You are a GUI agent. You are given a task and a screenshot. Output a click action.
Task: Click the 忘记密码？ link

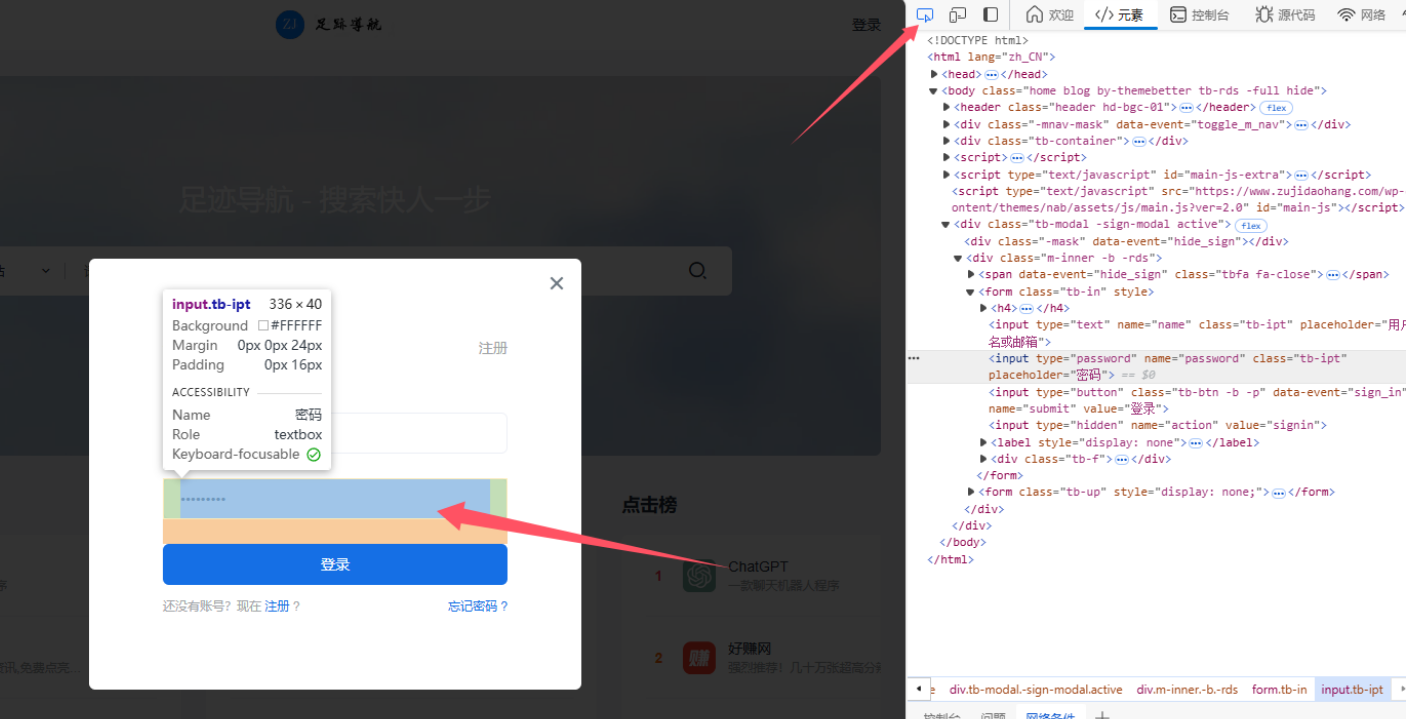coord(478,606)
